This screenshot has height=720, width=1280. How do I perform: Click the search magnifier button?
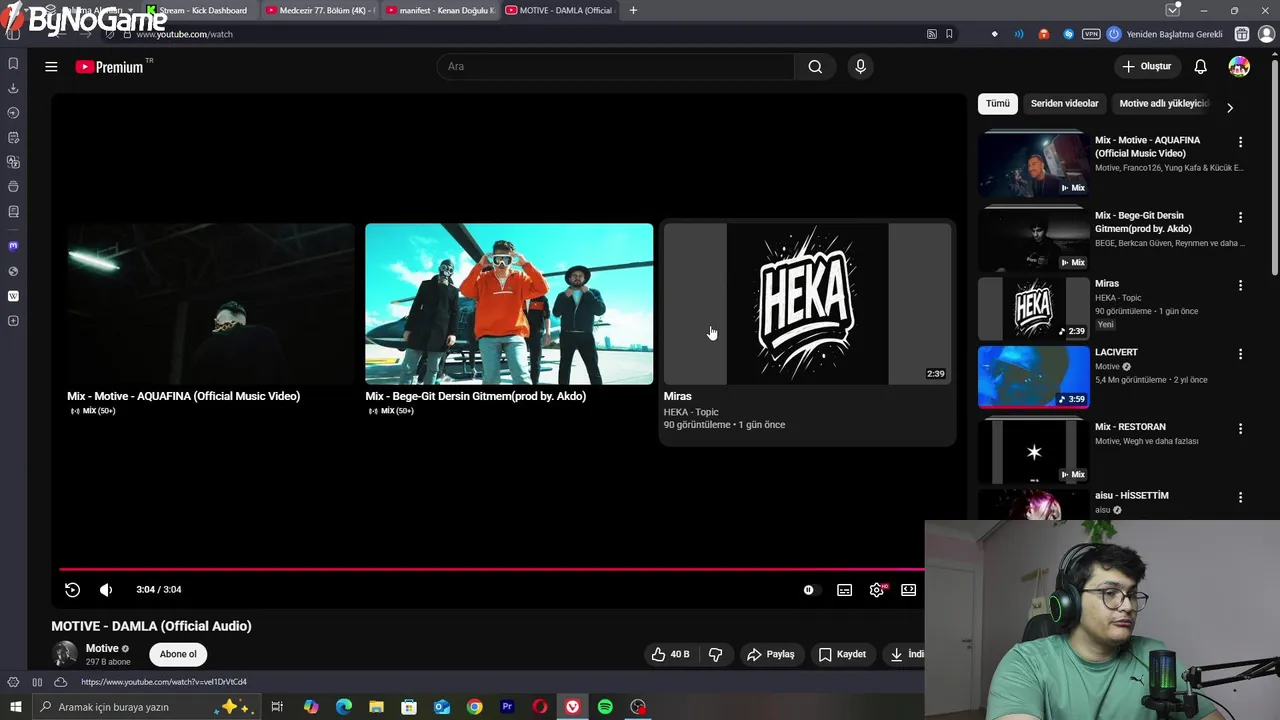tap(815, 67)
